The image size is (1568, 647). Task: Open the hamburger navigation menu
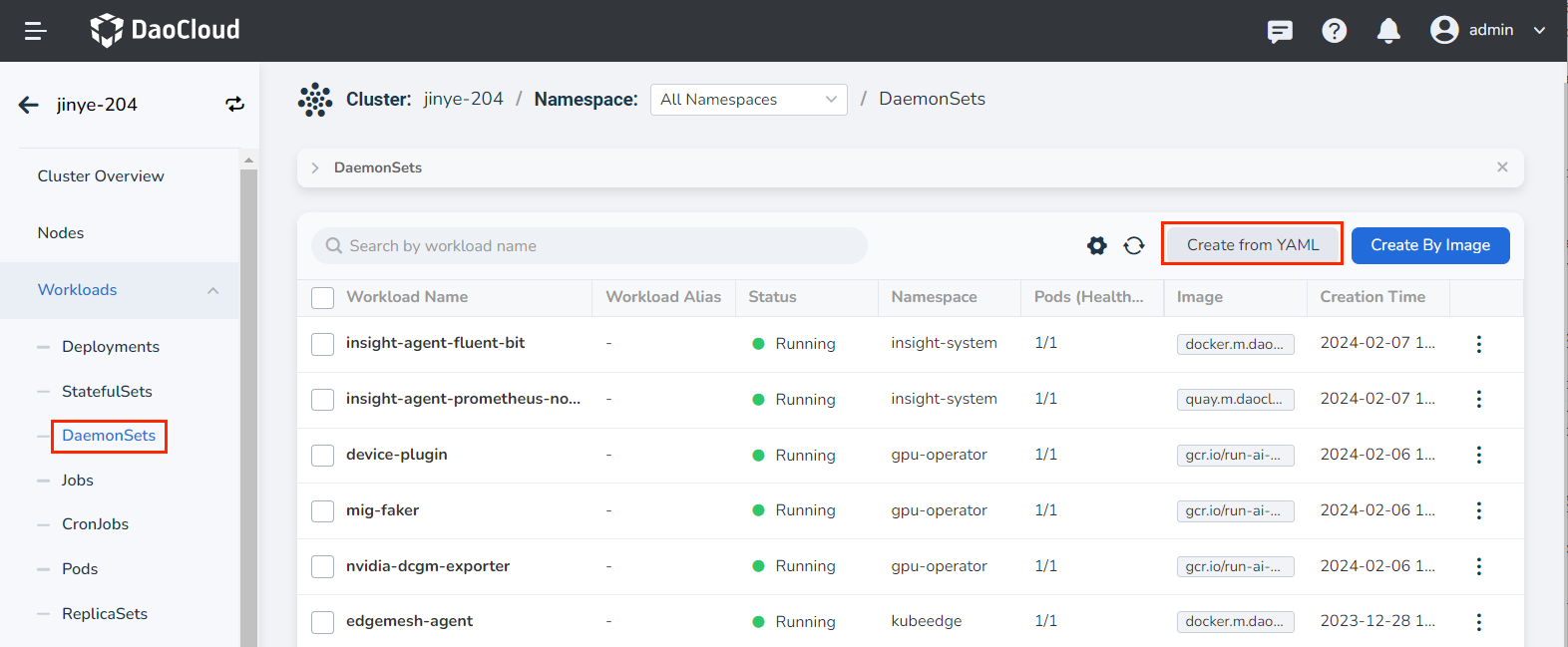pyautogui.click(x=36, y=31)
